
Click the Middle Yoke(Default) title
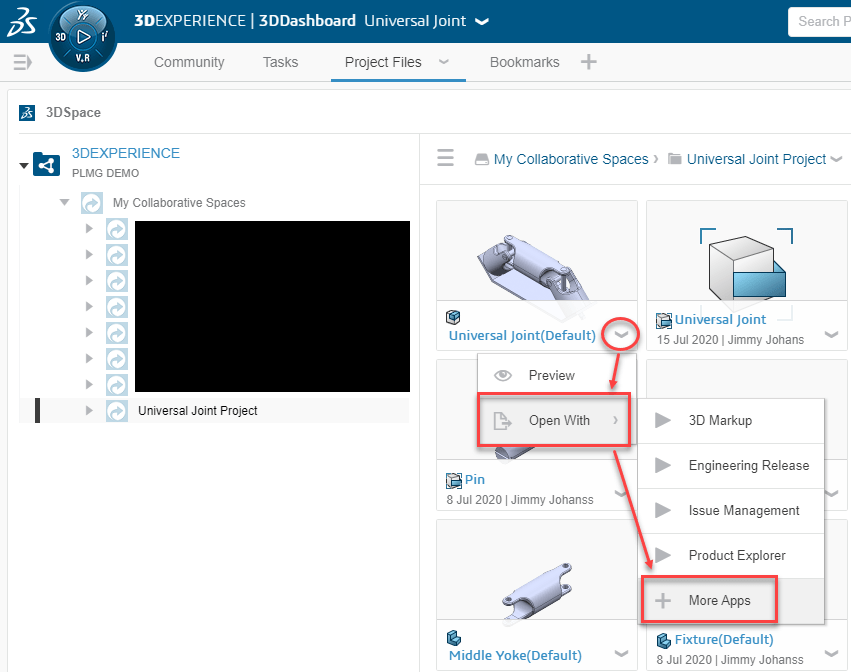coord(515,656)
